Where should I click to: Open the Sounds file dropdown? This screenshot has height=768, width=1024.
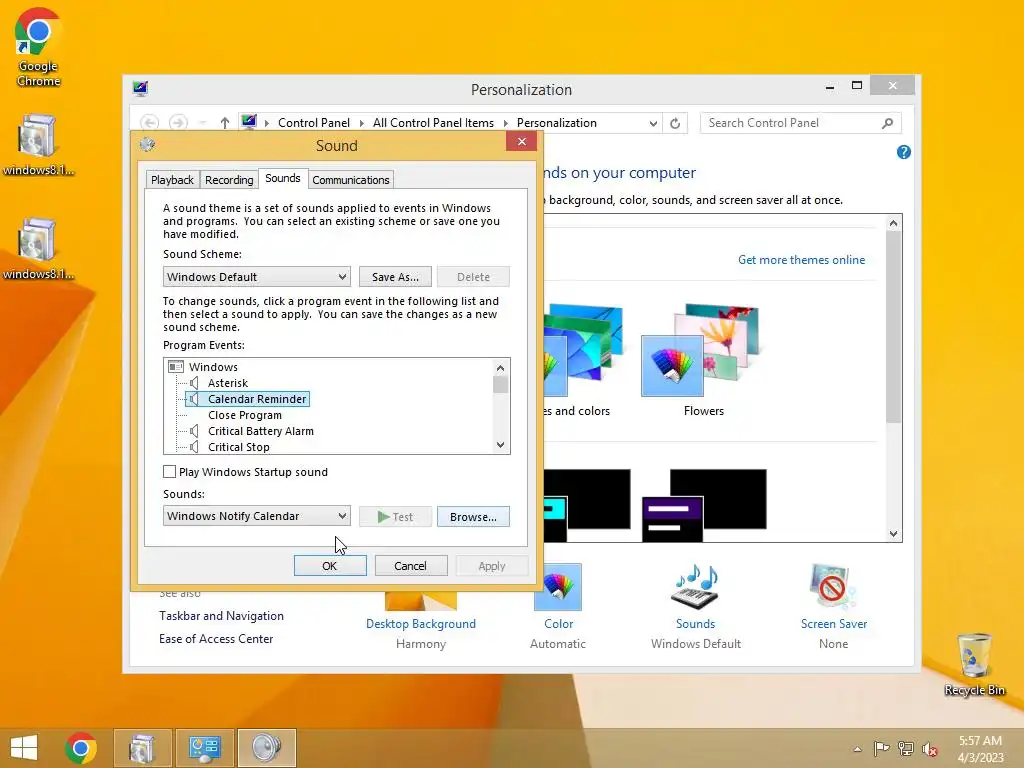click(x=257, y=516)
